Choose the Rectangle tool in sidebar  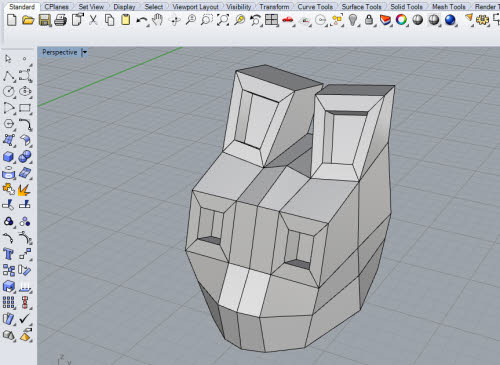click(25, 108)
